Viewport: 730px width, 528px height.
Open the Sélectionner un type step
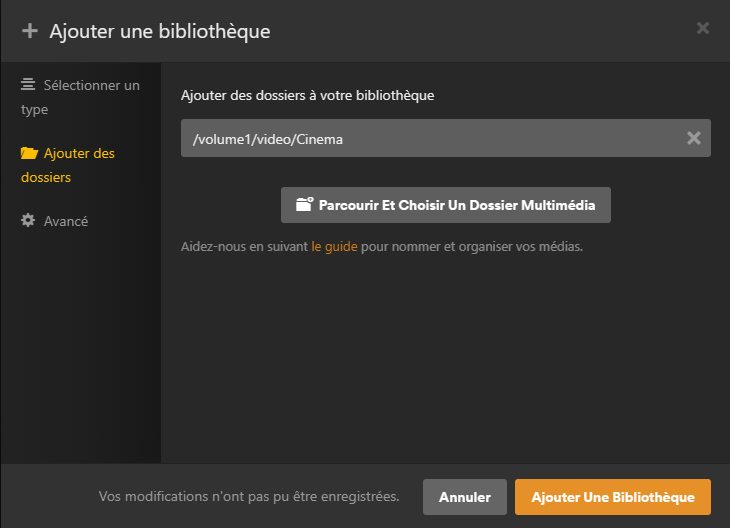coord(80,97)
